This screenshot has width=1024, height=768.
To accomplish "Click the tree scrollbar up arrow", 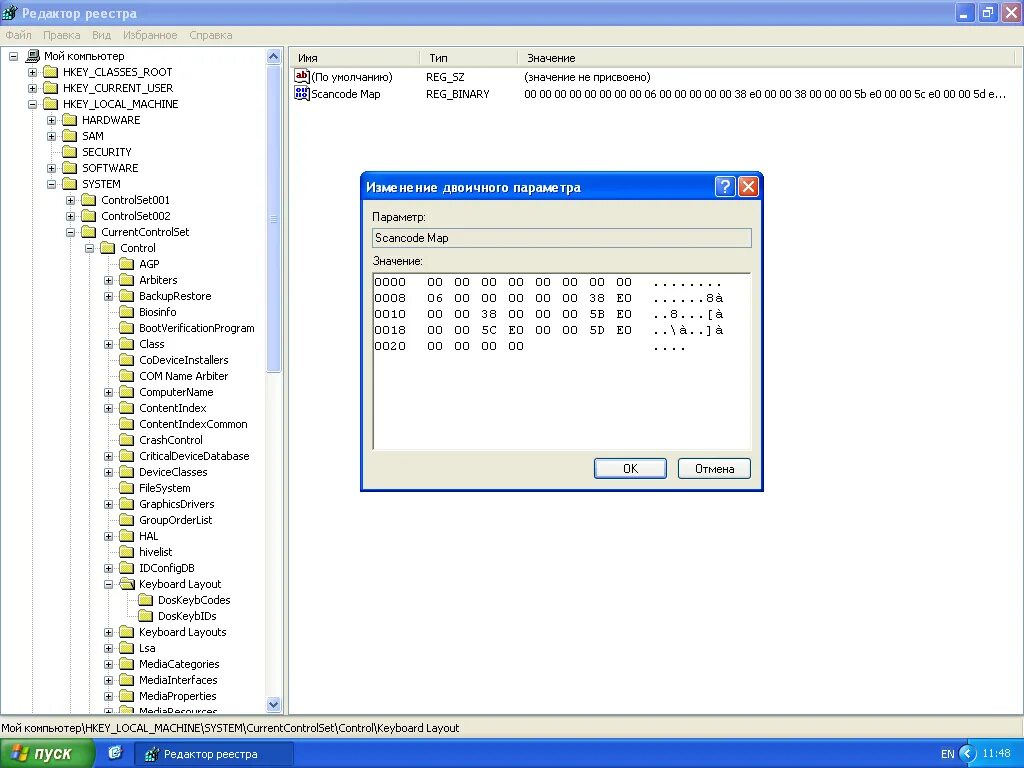I will 274,57.
